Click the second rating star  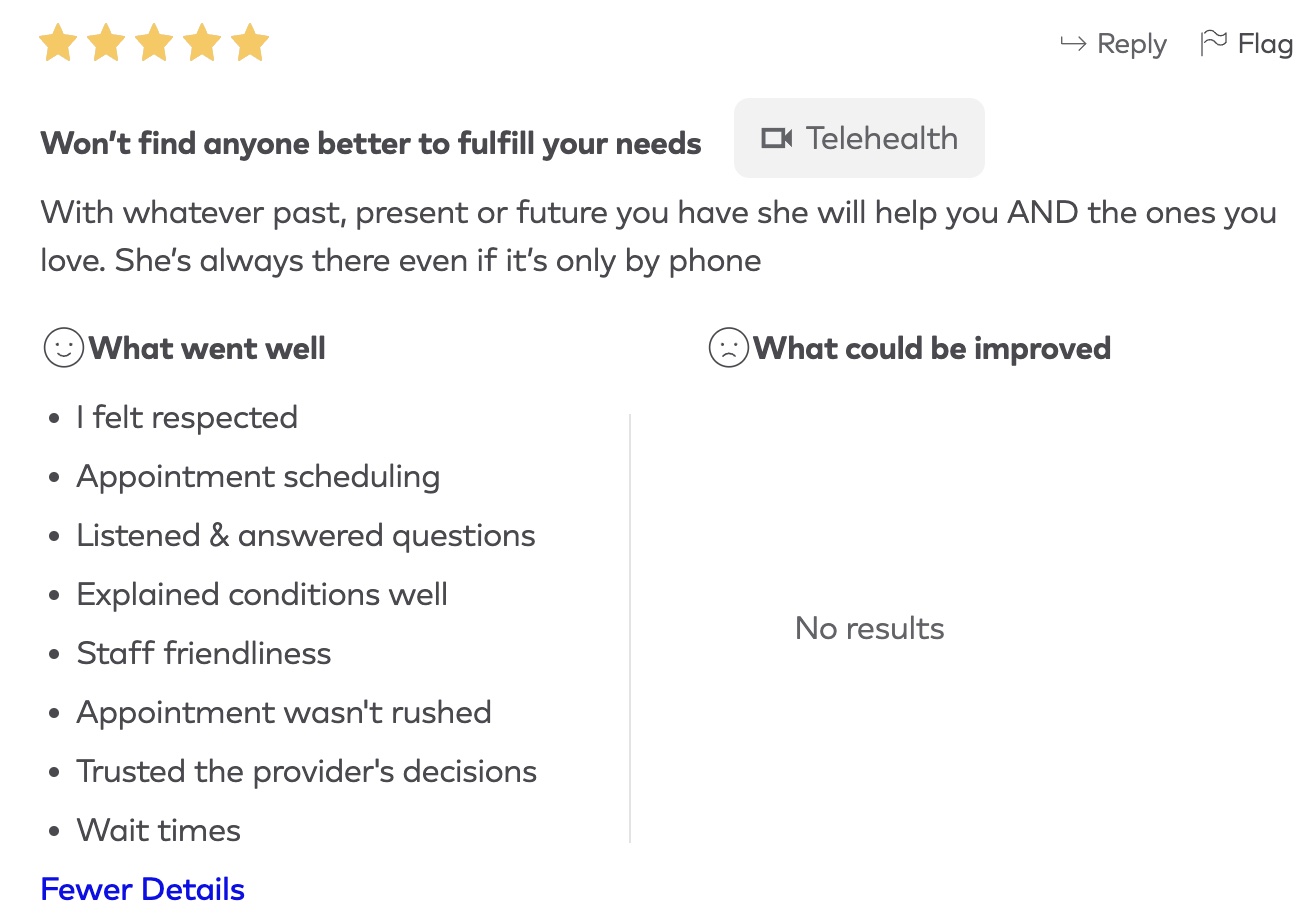pyautogui.click(x=106, y=44)
